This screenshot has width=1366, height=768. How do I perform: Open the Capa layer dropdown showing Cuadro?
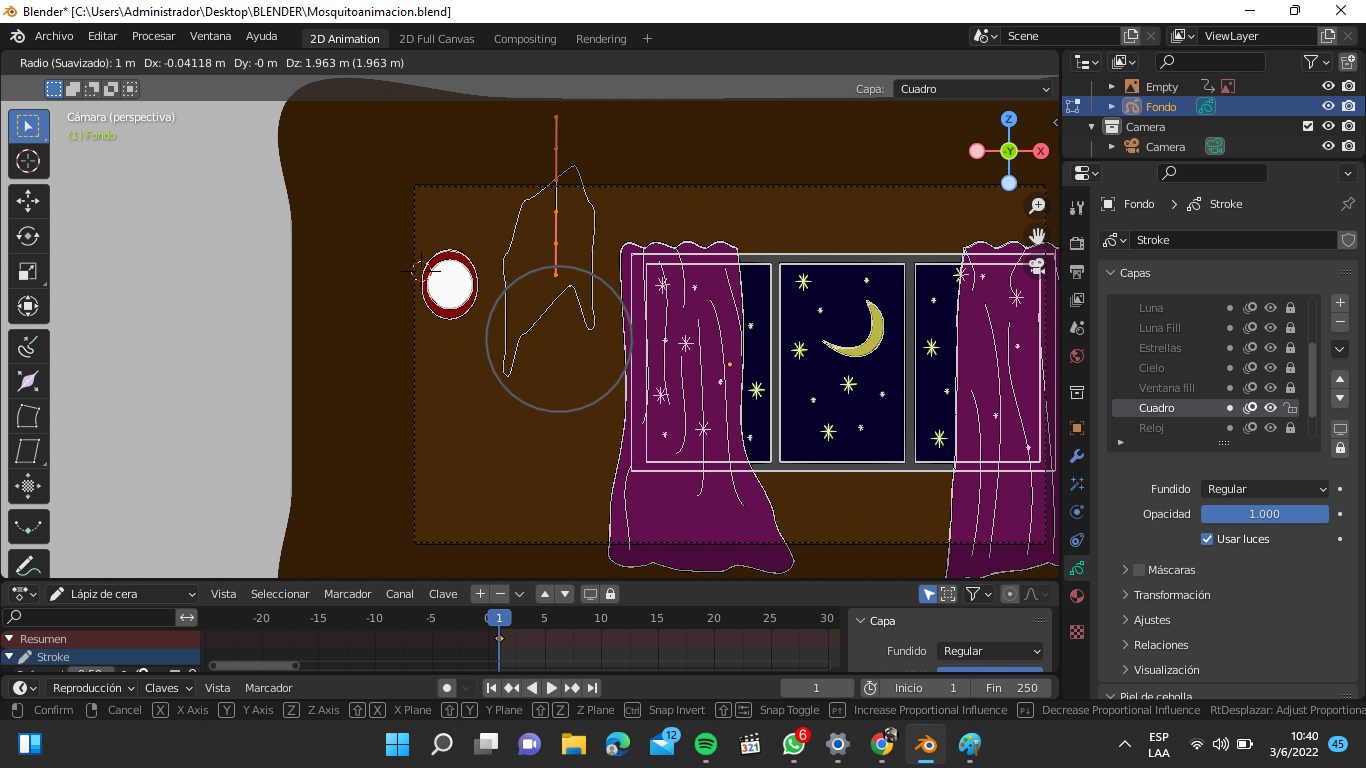(973, 89)
